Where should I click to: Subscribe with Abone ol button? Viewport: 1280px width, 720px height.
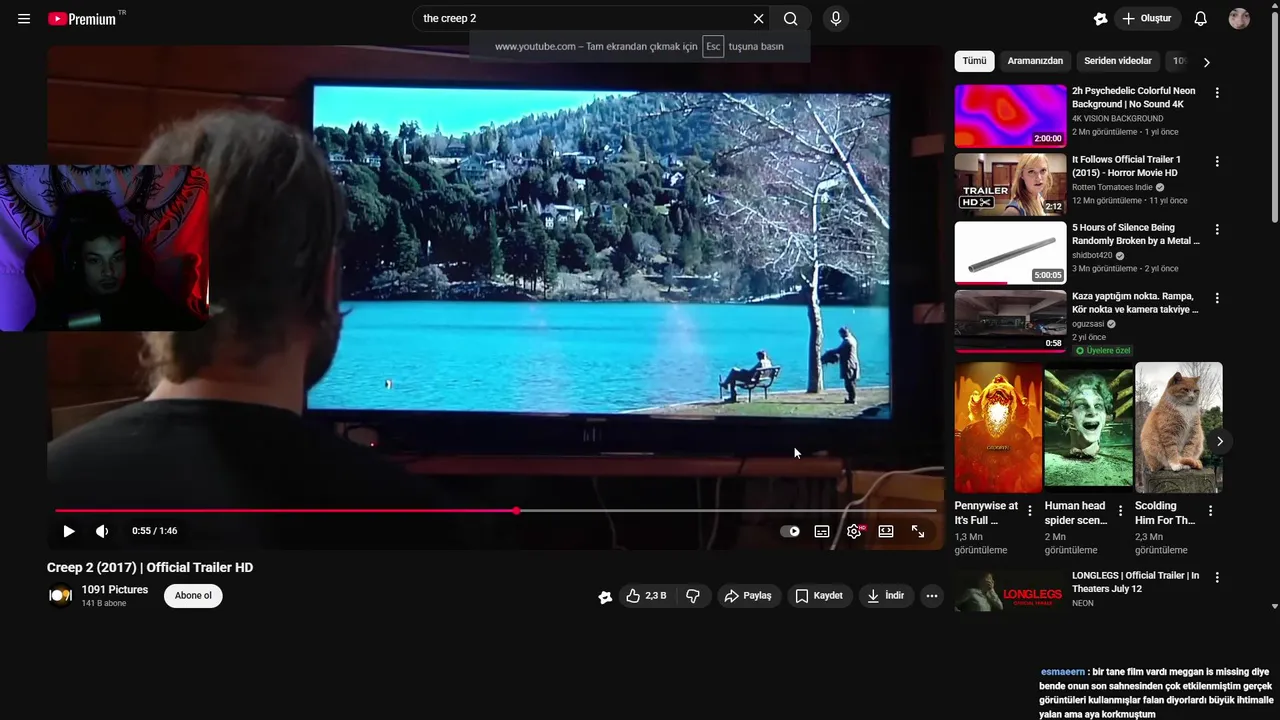point(193,596)
